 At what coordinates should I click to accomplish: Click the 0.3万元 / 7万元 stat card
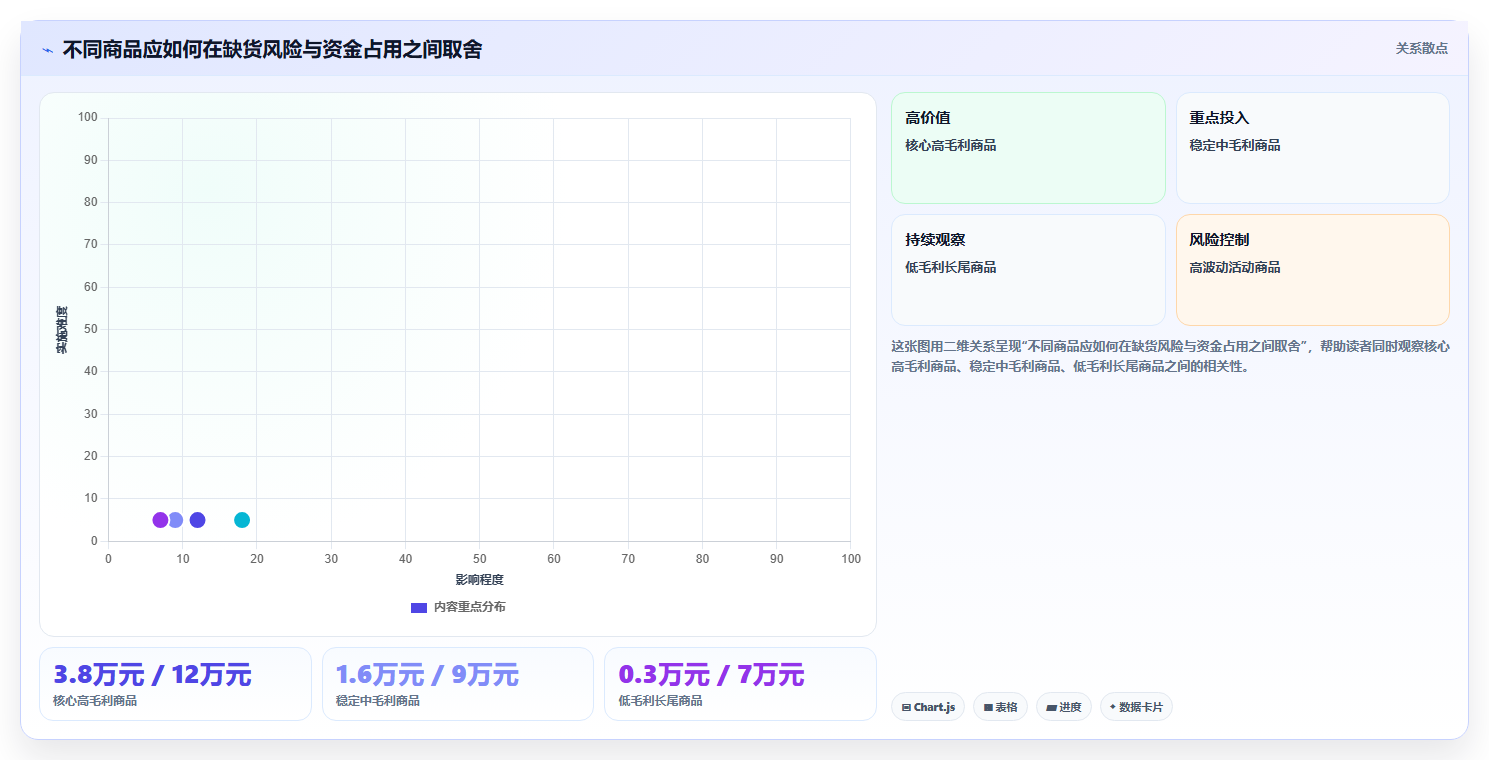[x=740, y=684]
